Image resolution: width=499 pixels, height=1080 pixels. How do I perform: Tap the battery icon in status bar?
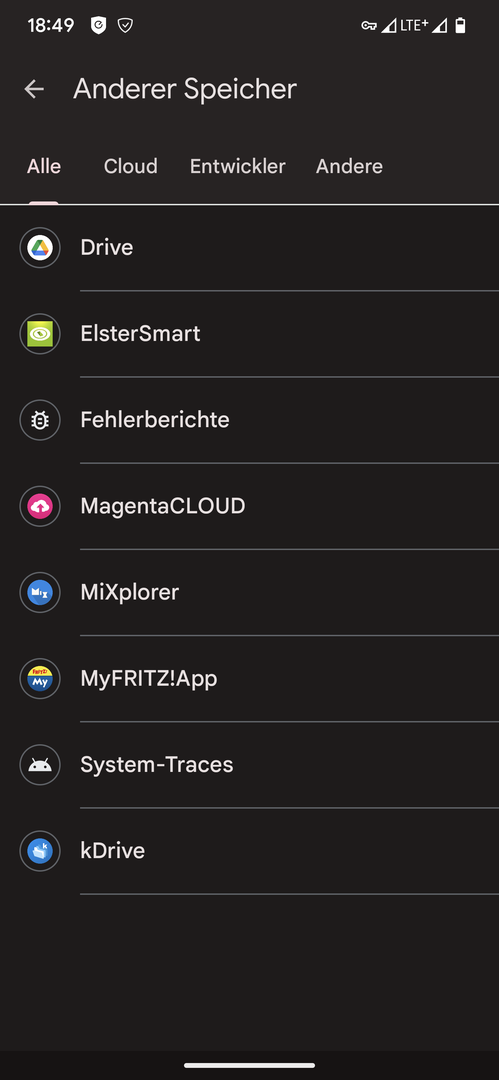click(460, 26)
